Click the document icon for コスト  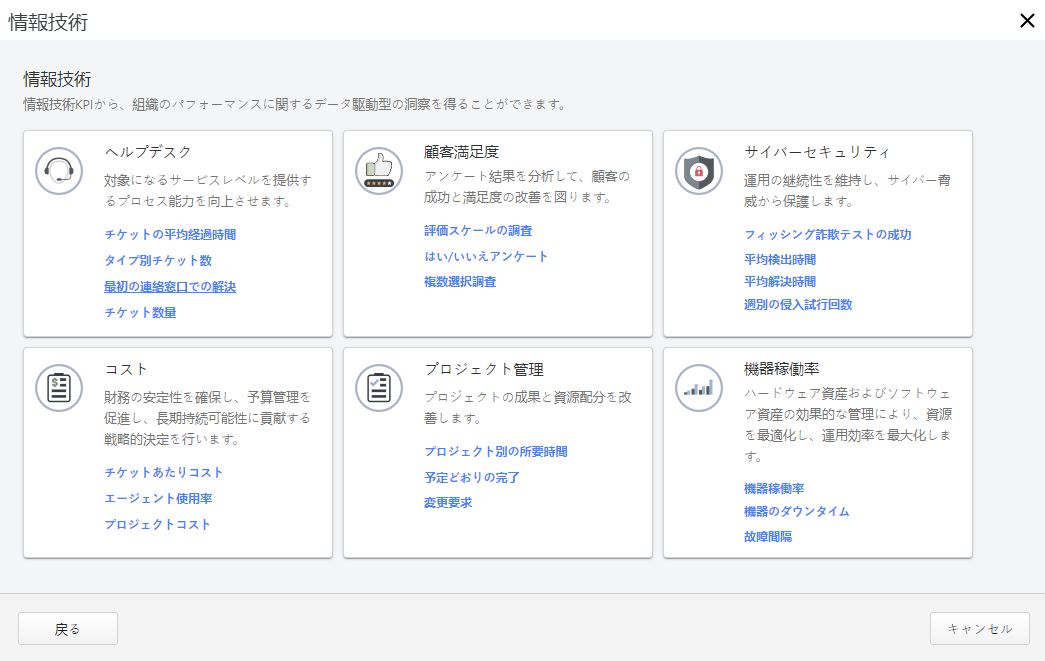click(58, 387)
